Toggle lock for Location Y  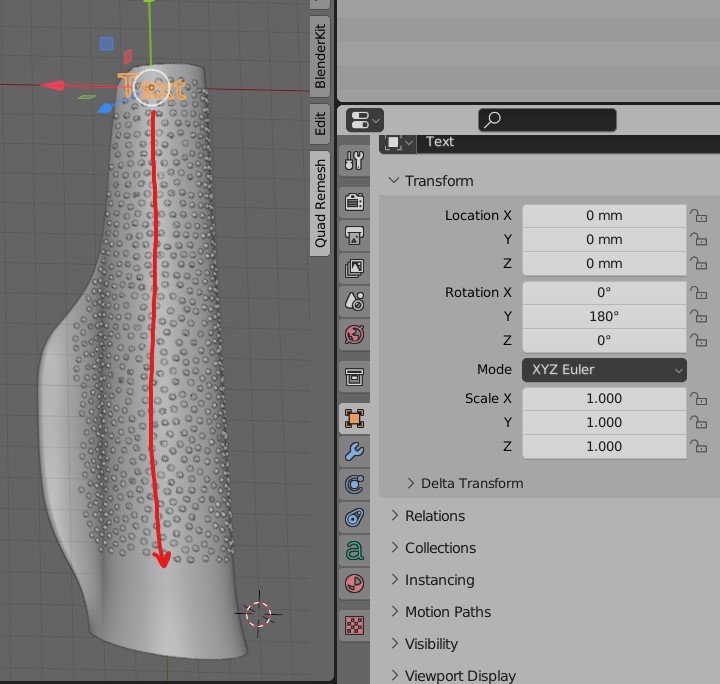698,239
